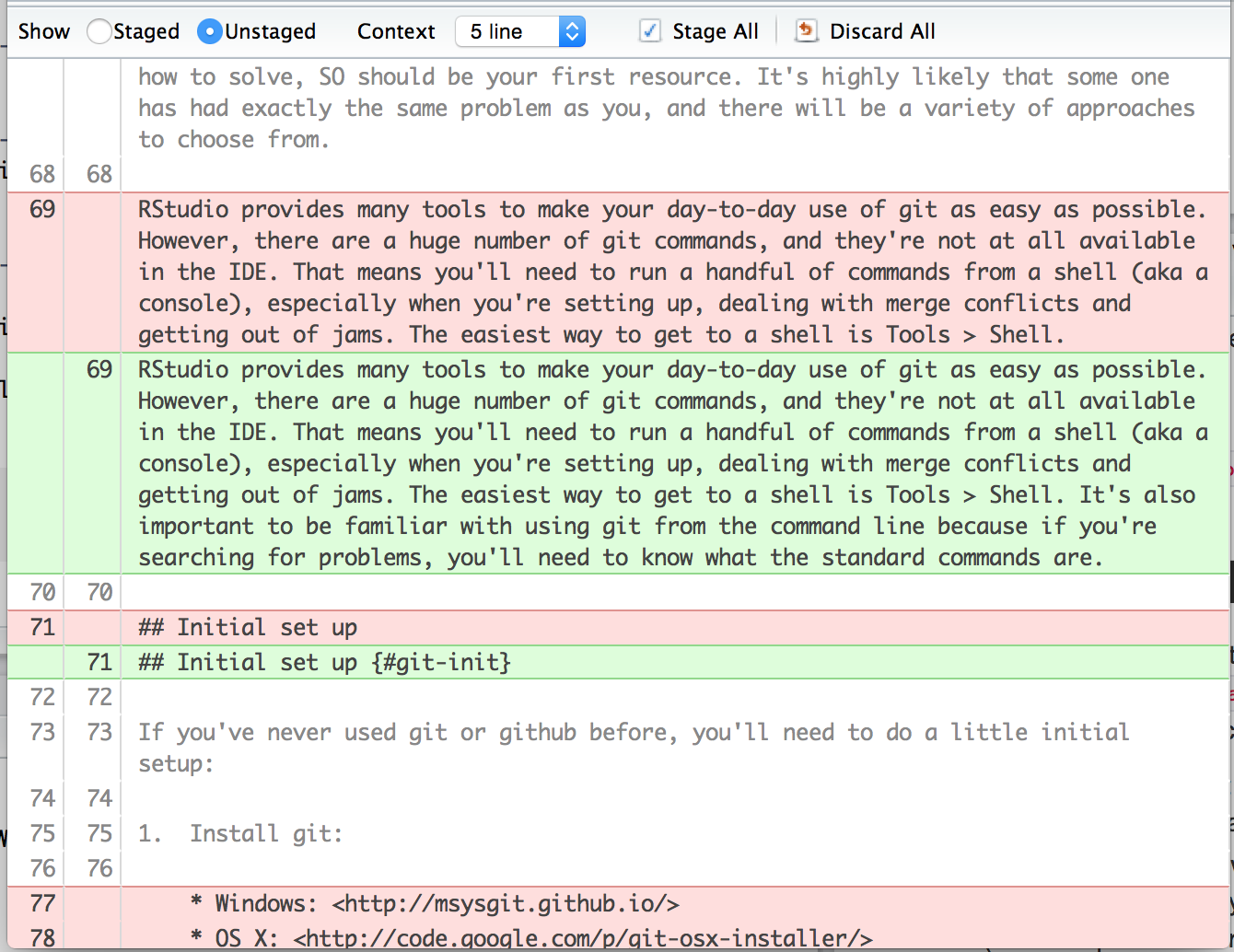
Task: Click the Stage All checkmark icon
Action: (650, 31)
